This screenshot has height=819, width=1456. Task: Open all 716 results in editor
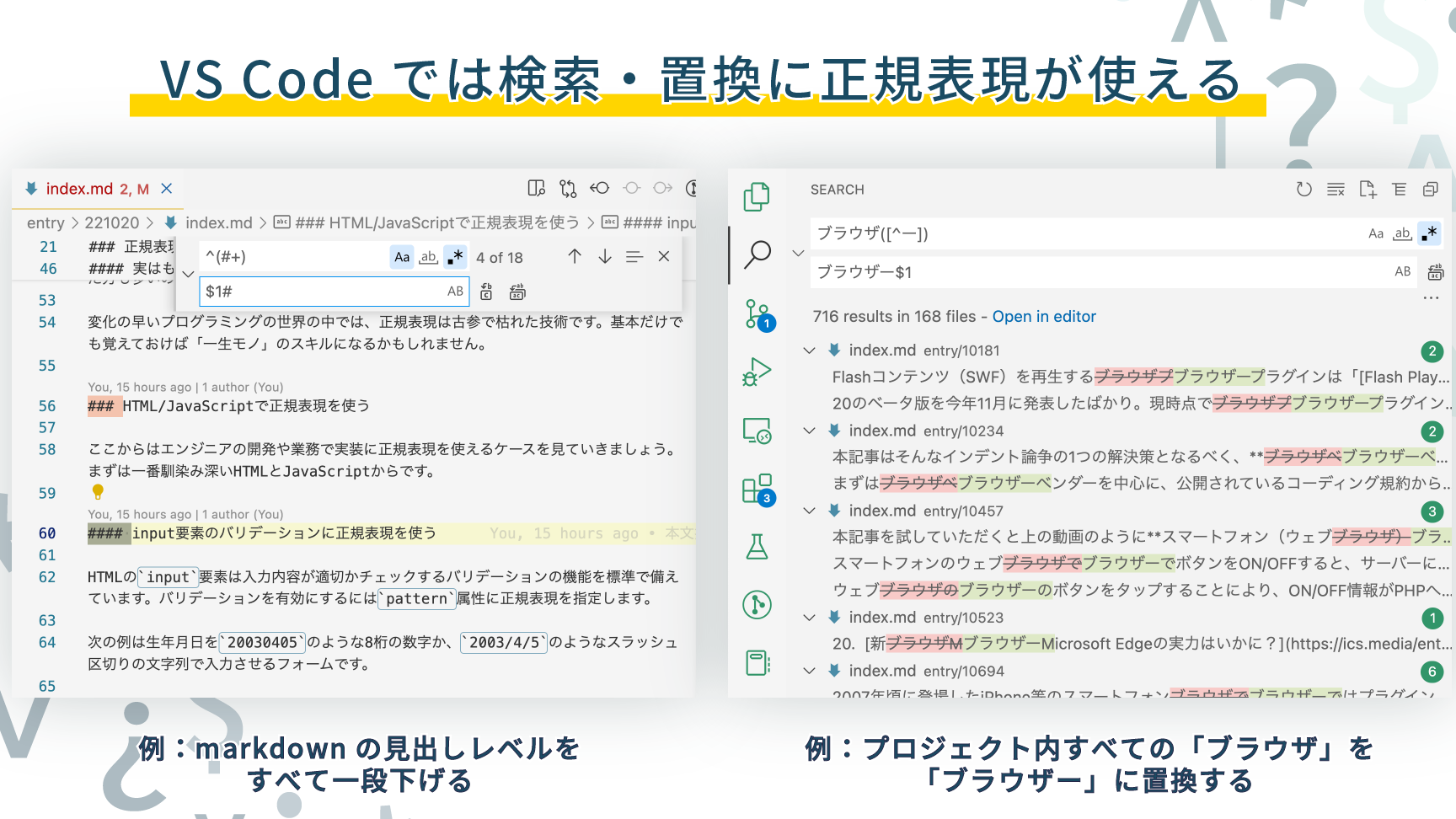(x=1044, y=316)
